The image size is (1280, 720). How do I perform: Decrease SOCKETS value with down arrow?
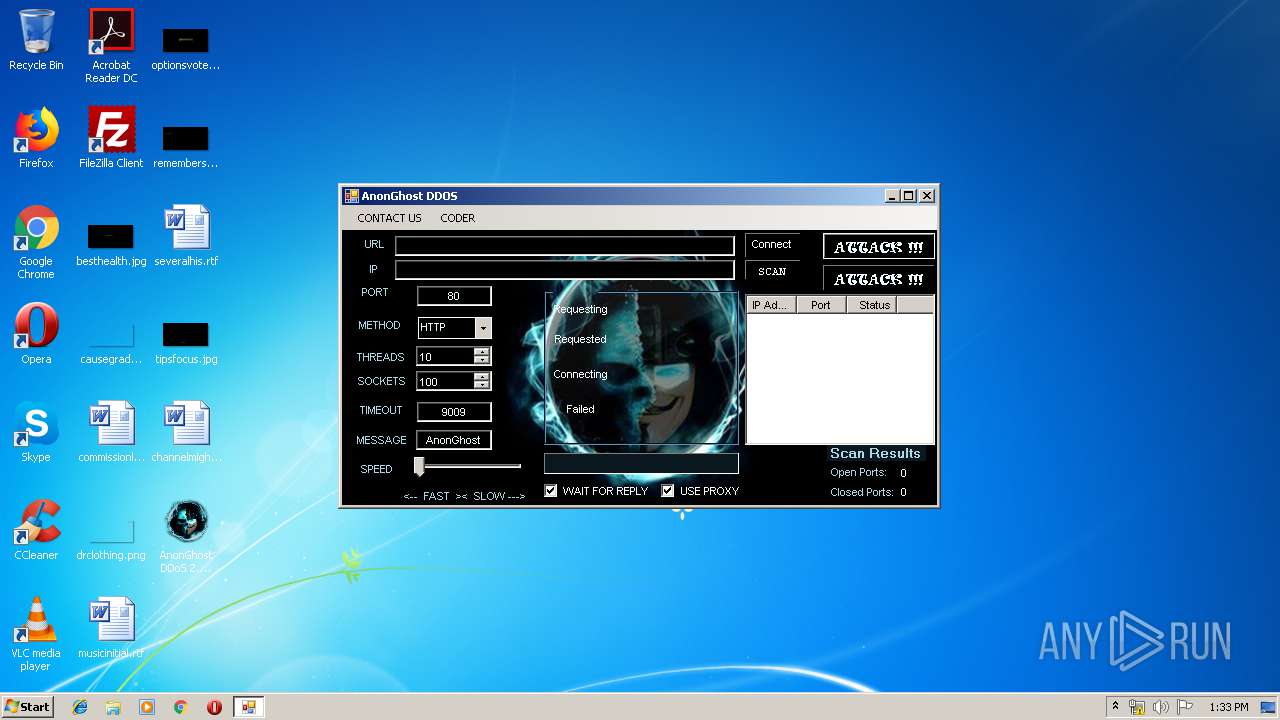coord(482,385)
